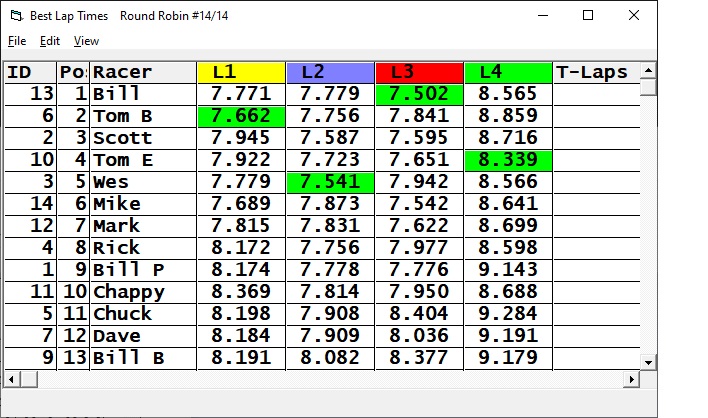Screen dimensions: 708x418
Task: Click the red L3 column header
Action: point(419,72)
